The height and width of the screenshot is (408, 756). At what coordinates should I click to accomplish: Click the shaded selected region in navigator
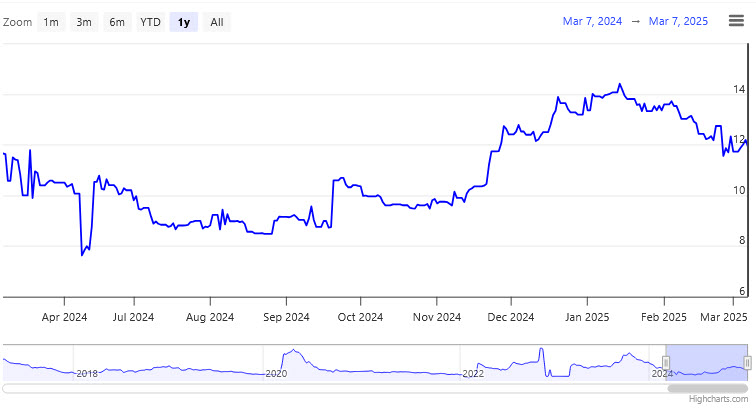click(x=706, y=362)
